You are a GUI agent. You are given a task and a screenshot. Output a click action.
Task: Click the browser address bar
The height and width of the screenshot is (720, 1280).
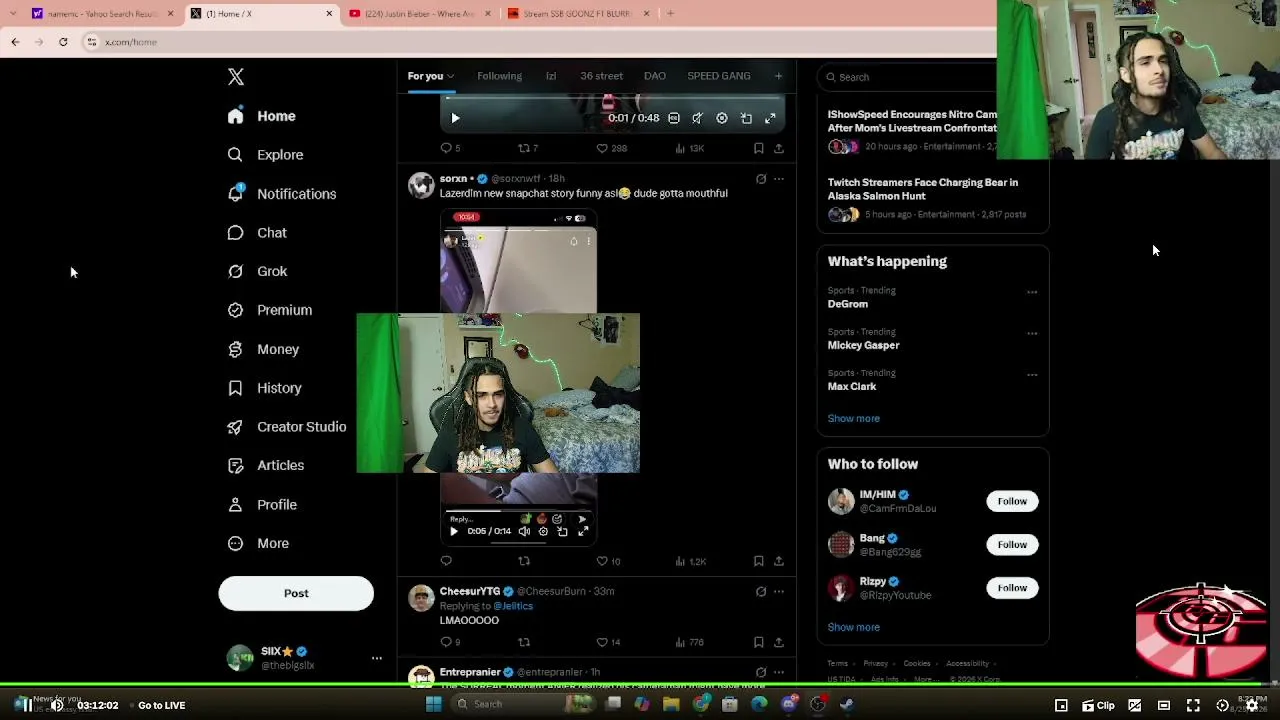(540, 42)
